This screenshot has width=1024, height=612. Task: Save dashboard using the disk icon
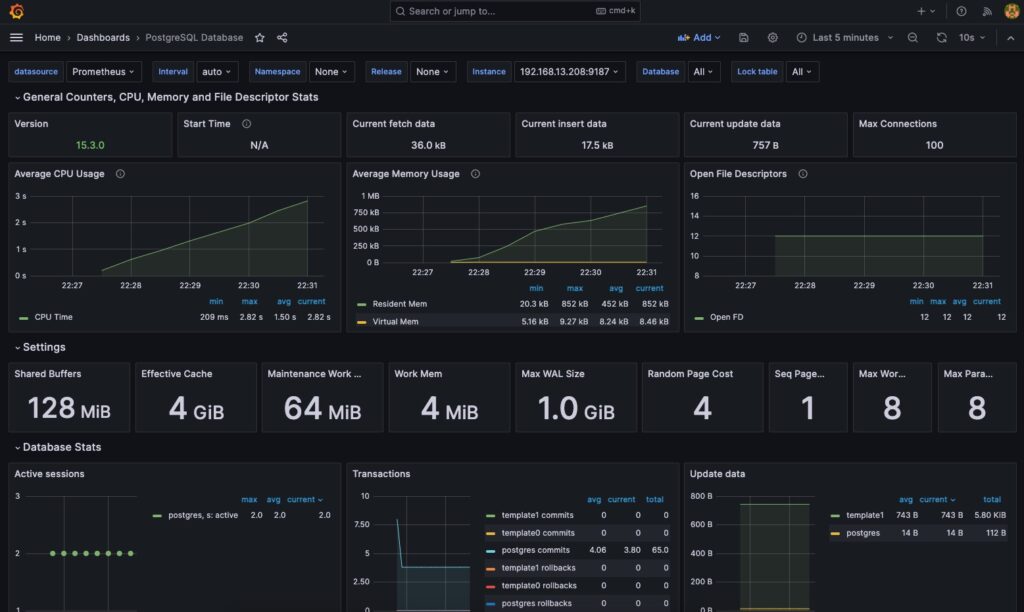pyautogui.click(x=743, y=38)
